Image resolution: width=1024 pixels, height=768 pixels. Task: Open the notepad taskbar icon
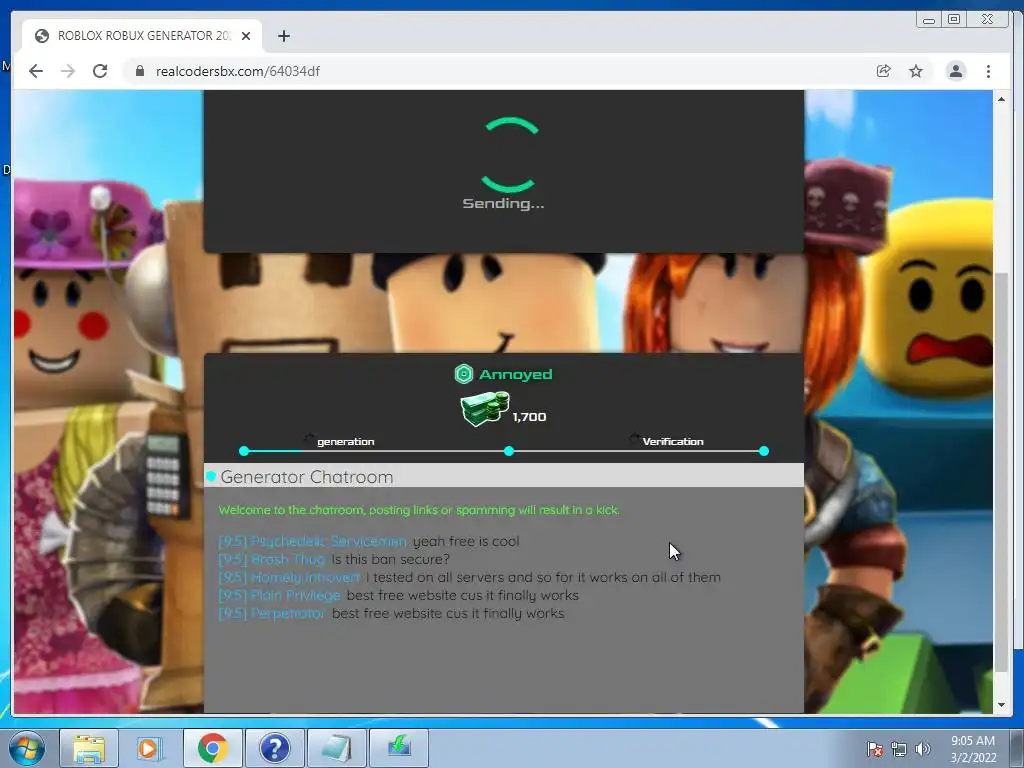tap(336, 748)
